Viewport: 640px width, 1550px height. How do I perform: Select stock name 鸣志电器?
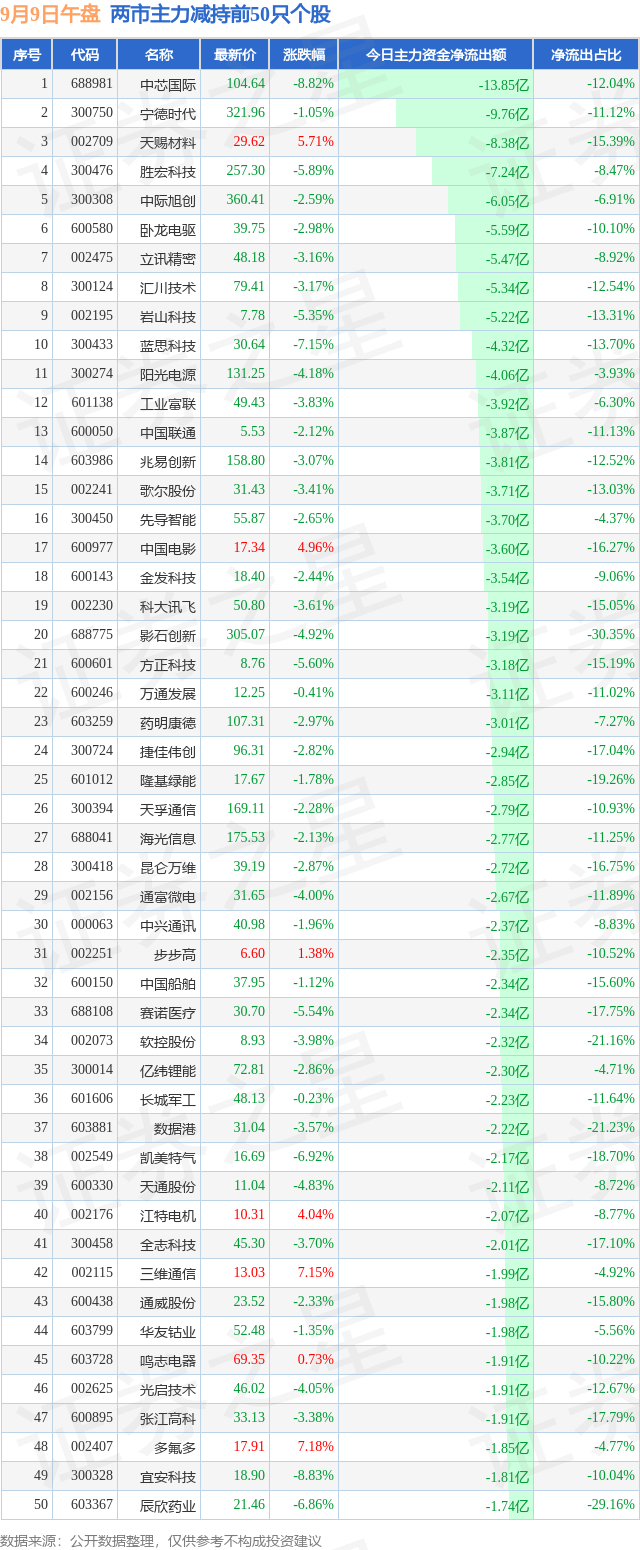click(168, 1360)
